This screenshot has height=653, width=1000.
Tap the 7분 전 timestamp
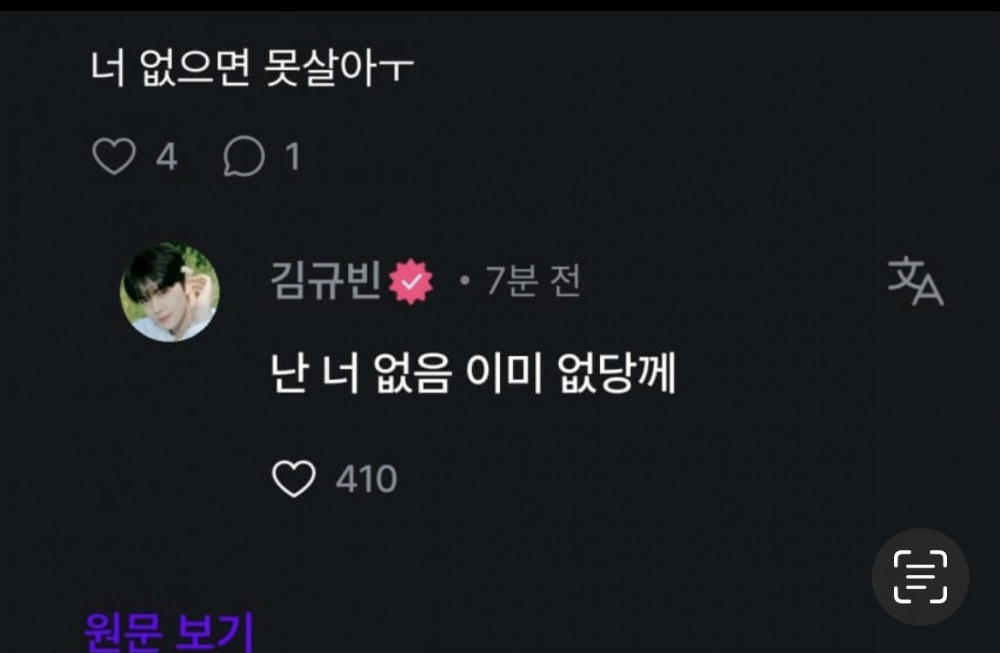(533, 281)
